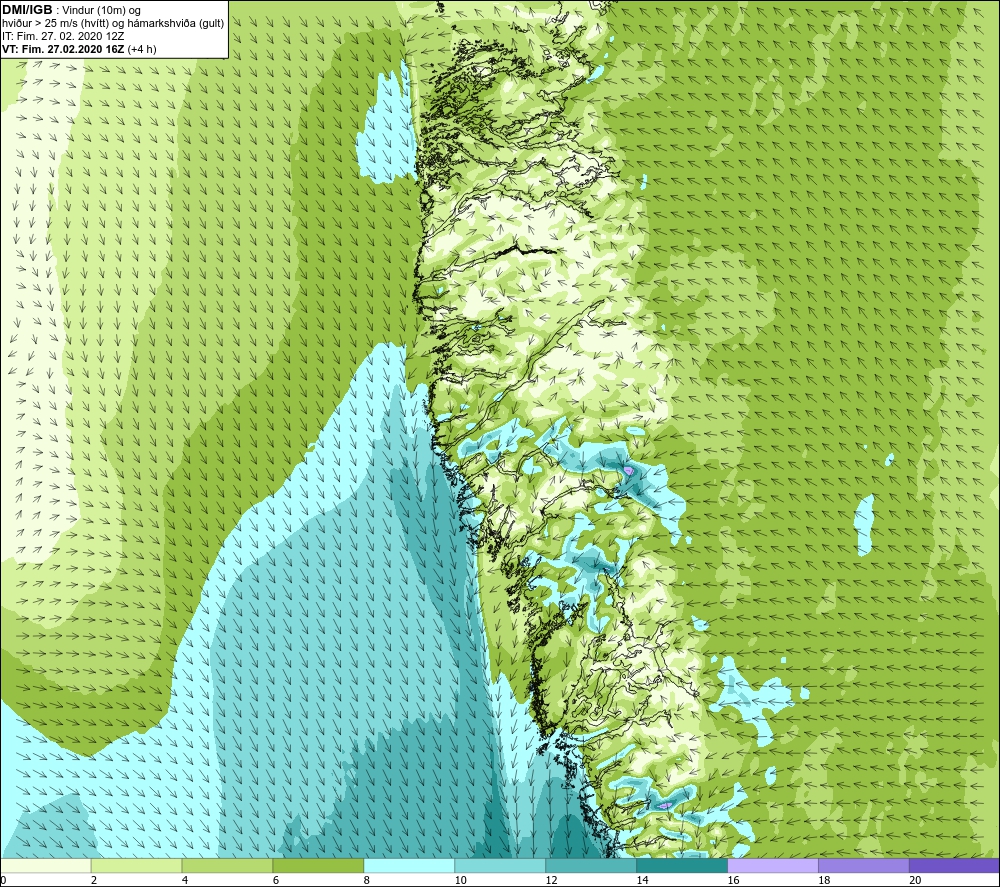The height and width of the screenshot is (887, 1000).
Task: Click the title text 'DMI/IGB'
Action: click(x=27, y=10)
